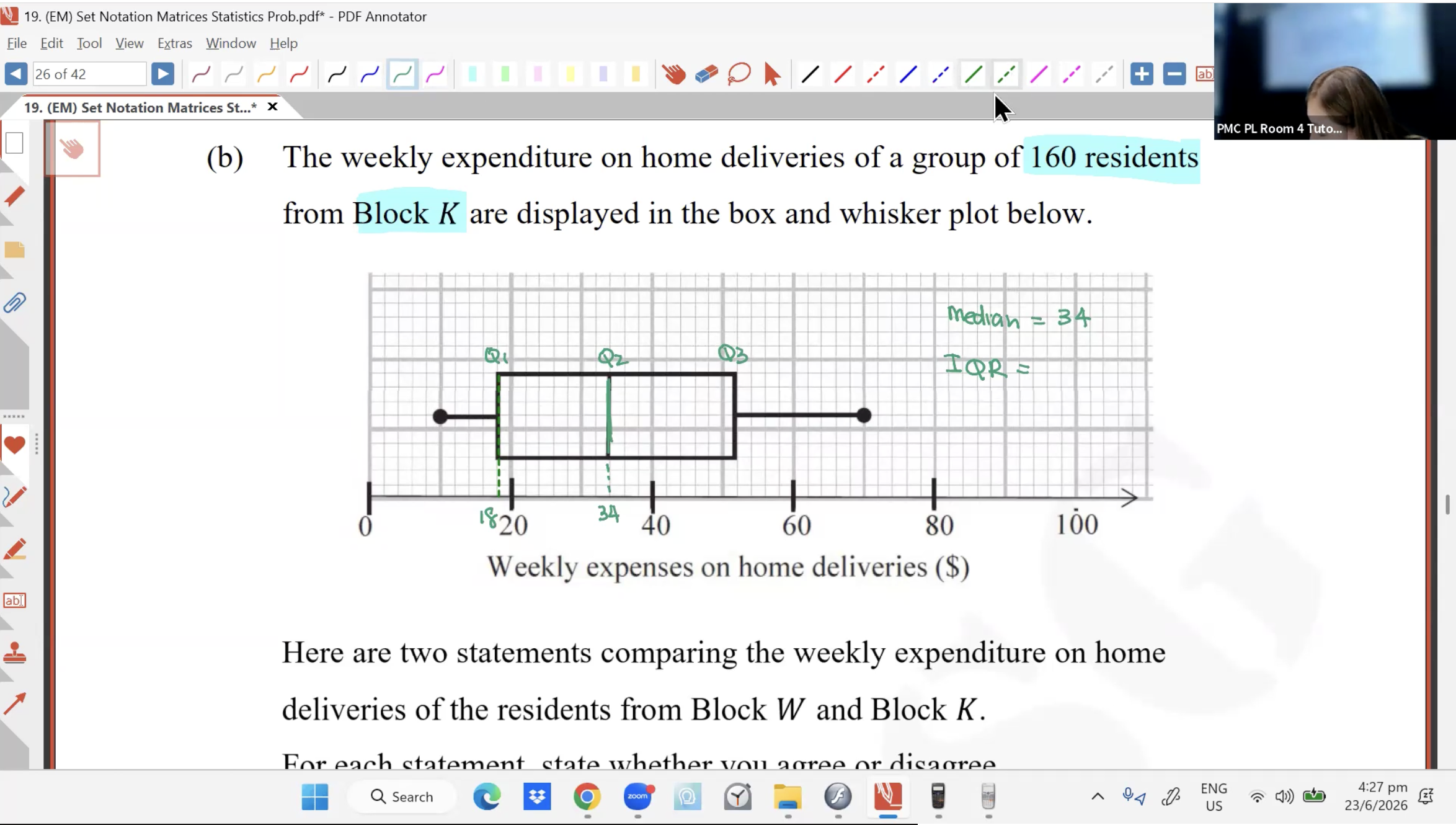
Task: Pick the solid blue line tool
Action: tap(908, 74)
